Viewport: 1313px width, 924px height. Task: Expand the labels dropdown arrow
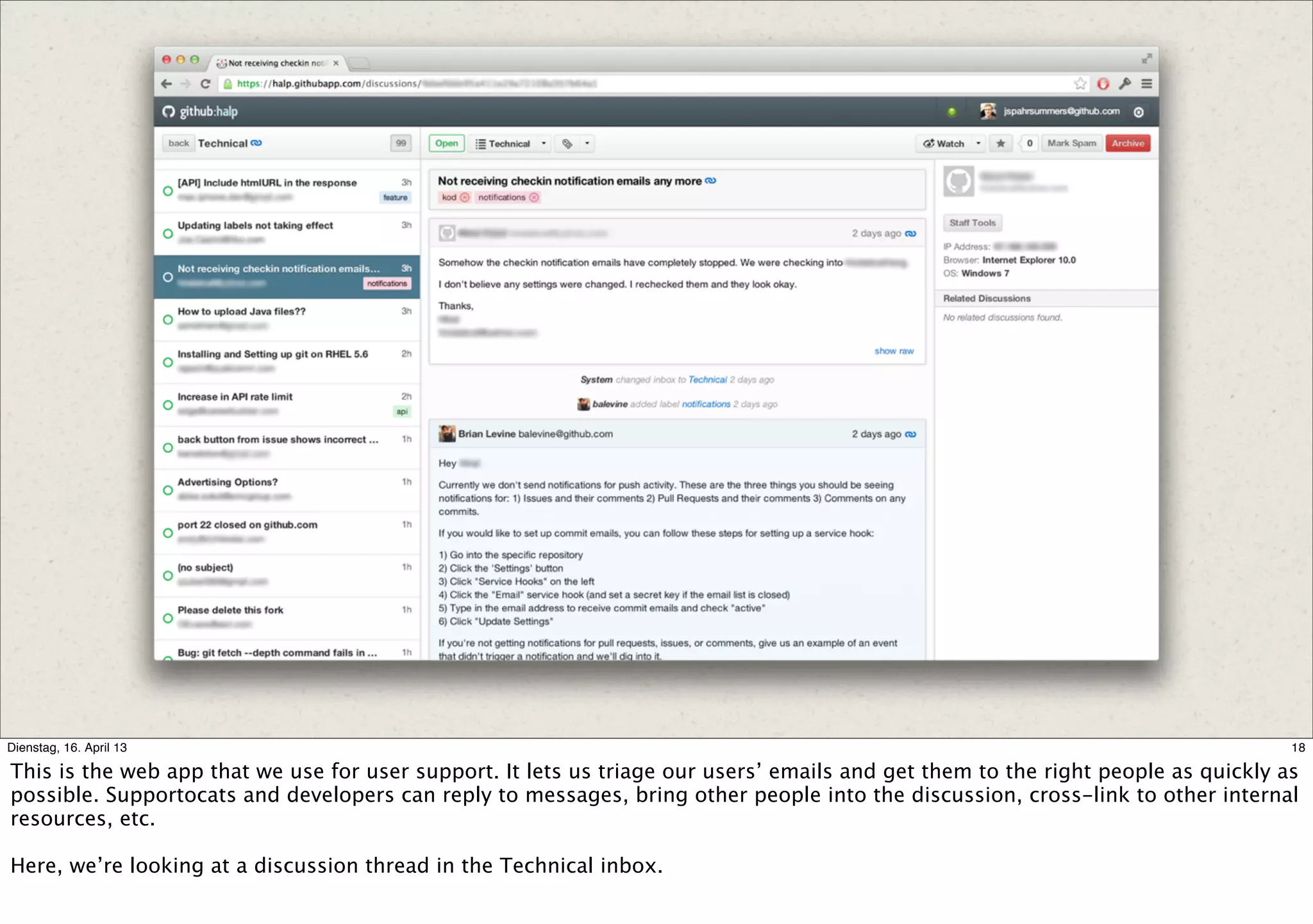(587, 144)
